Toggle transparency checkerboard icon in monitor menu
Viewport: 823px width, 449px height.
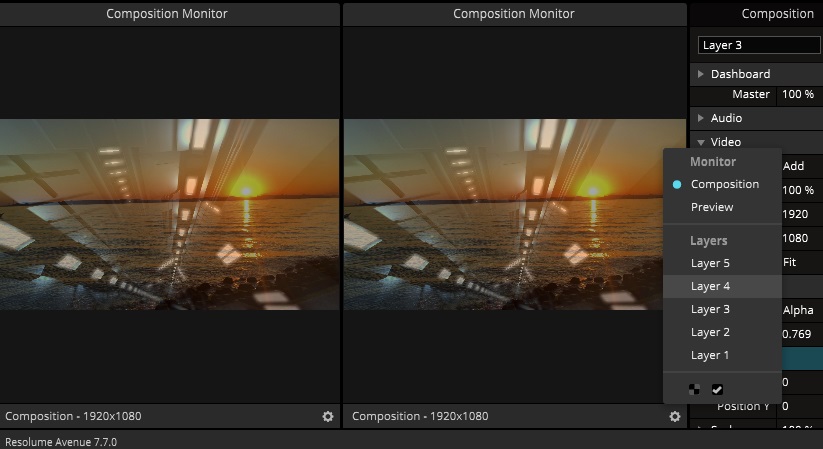(694, 389)
